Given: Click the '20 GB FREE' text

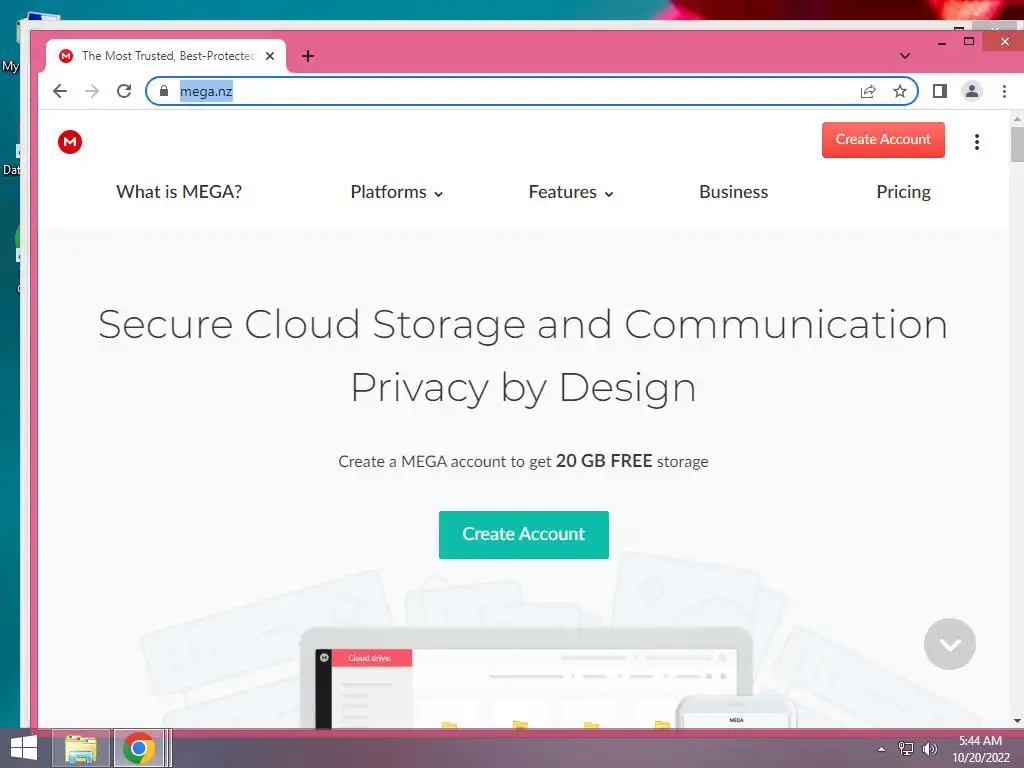Looking at the screenshot, I should coord(604,461).
